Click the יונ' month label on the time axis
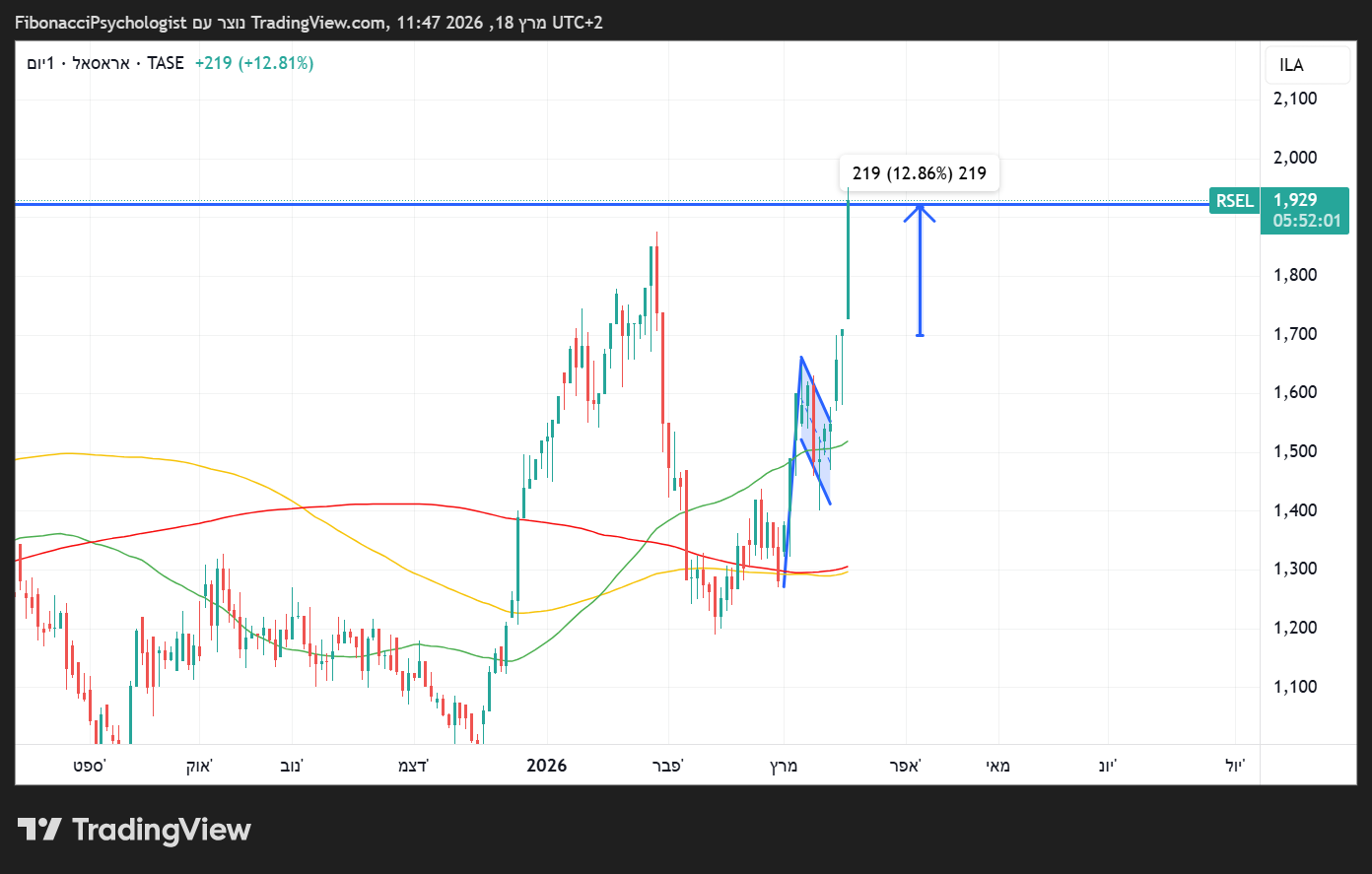 1110,766
